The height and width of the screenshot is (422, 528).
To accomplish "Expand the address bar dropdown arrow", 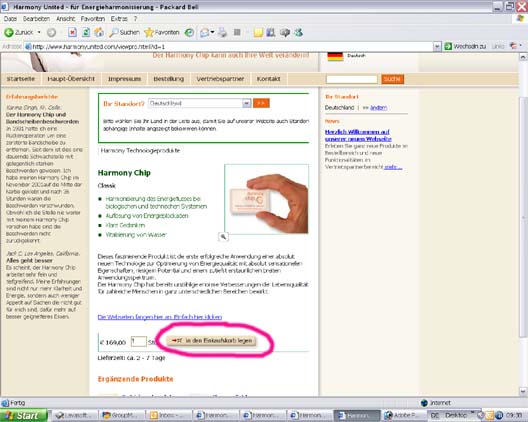I will (437, 46).
